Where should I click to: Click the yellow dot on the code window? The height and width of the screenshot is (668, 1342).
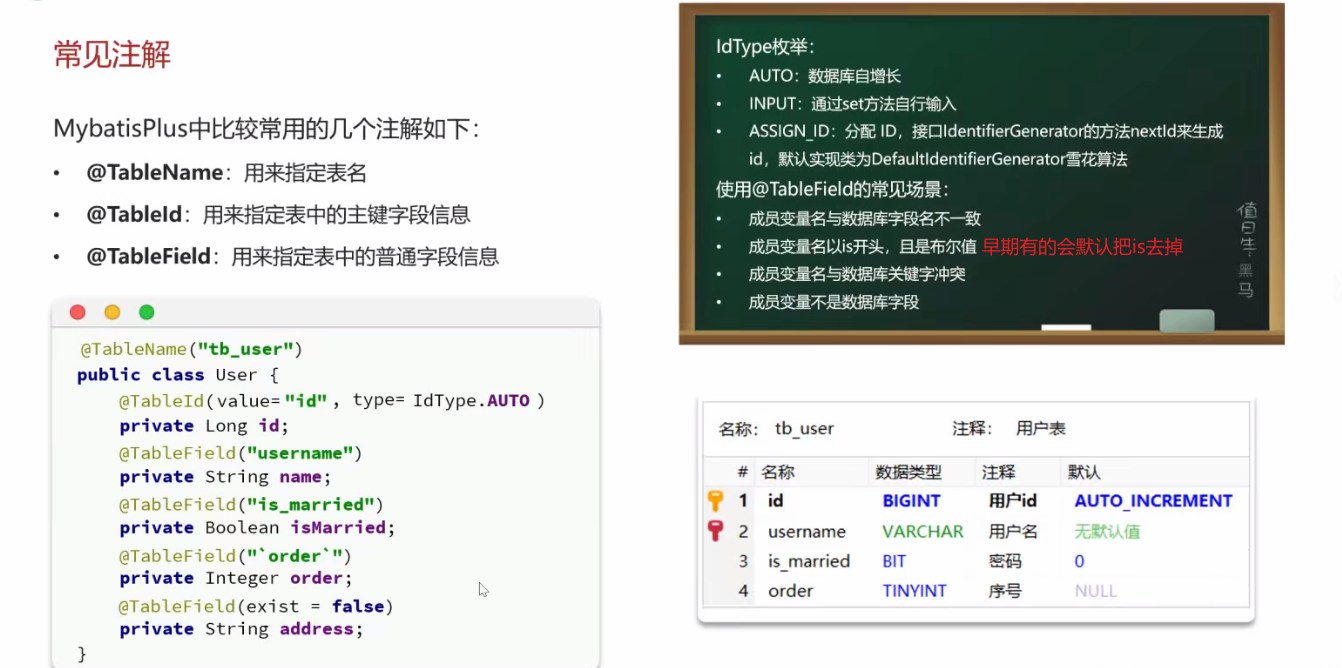(112, 312)
